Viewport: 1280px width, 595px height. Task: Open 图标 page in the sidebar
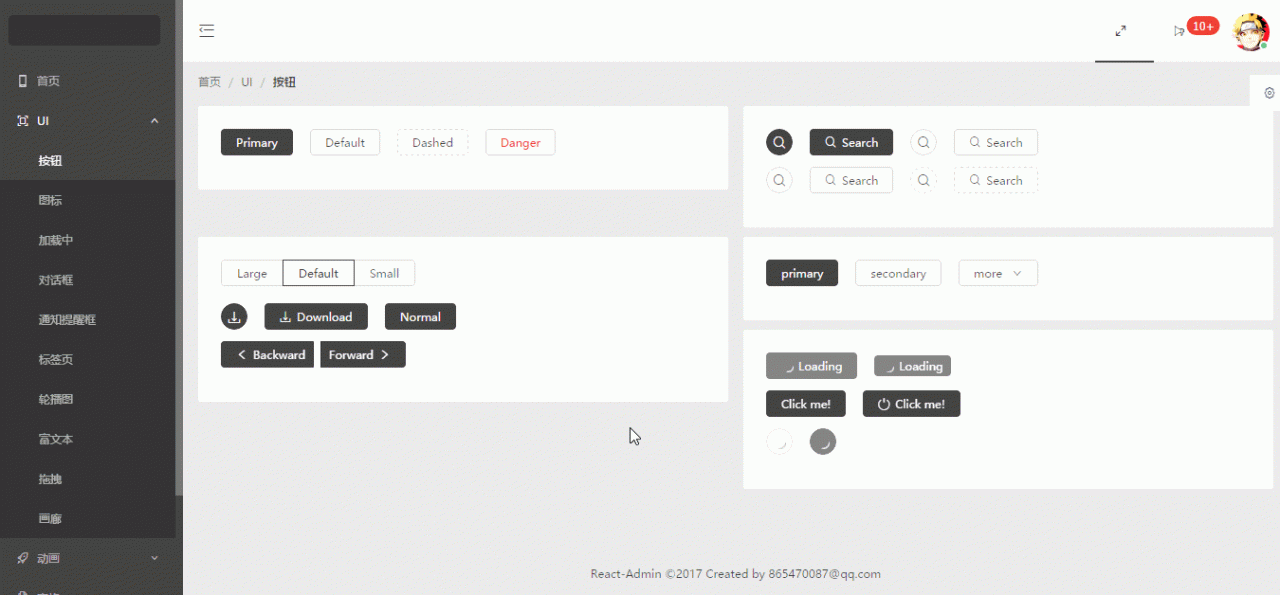[x=87, y=200]
